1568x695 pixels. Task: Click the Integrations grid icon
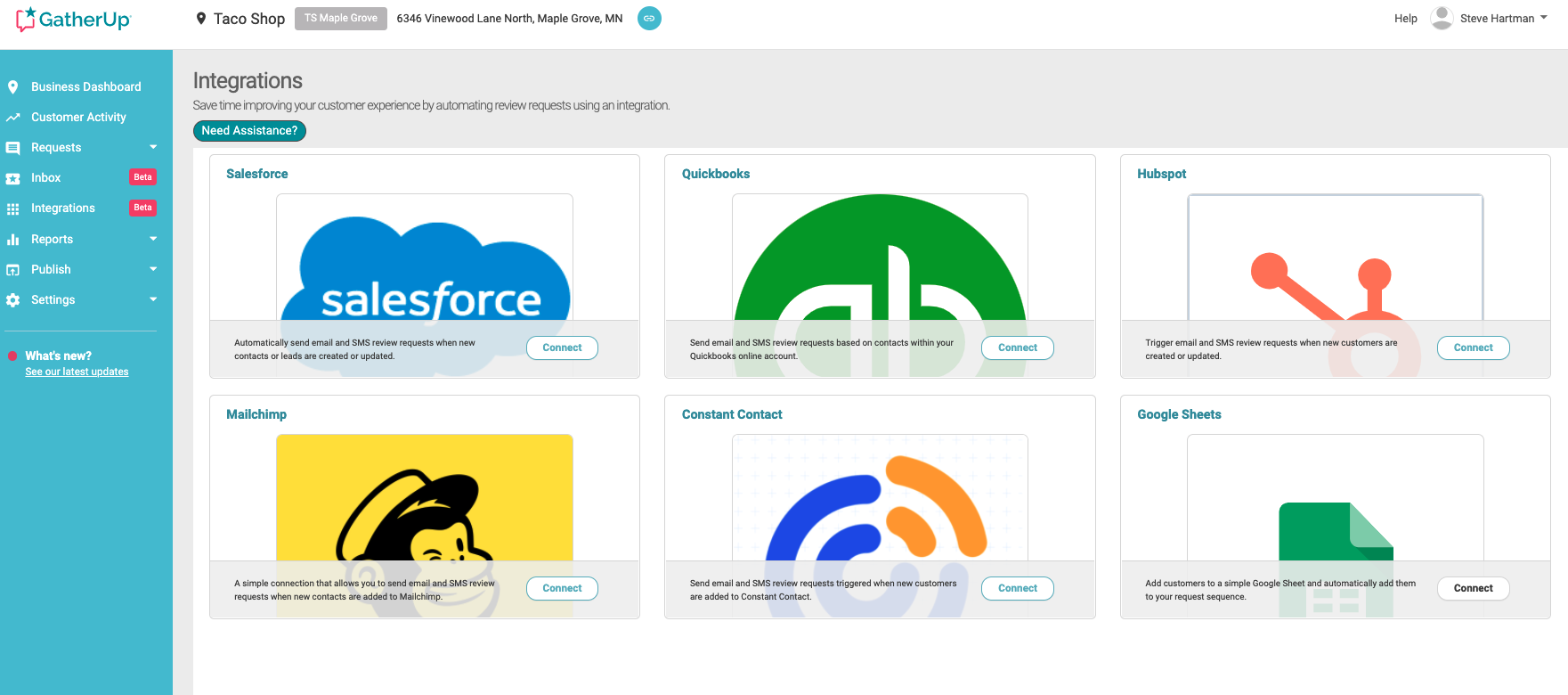click(12, 208)
